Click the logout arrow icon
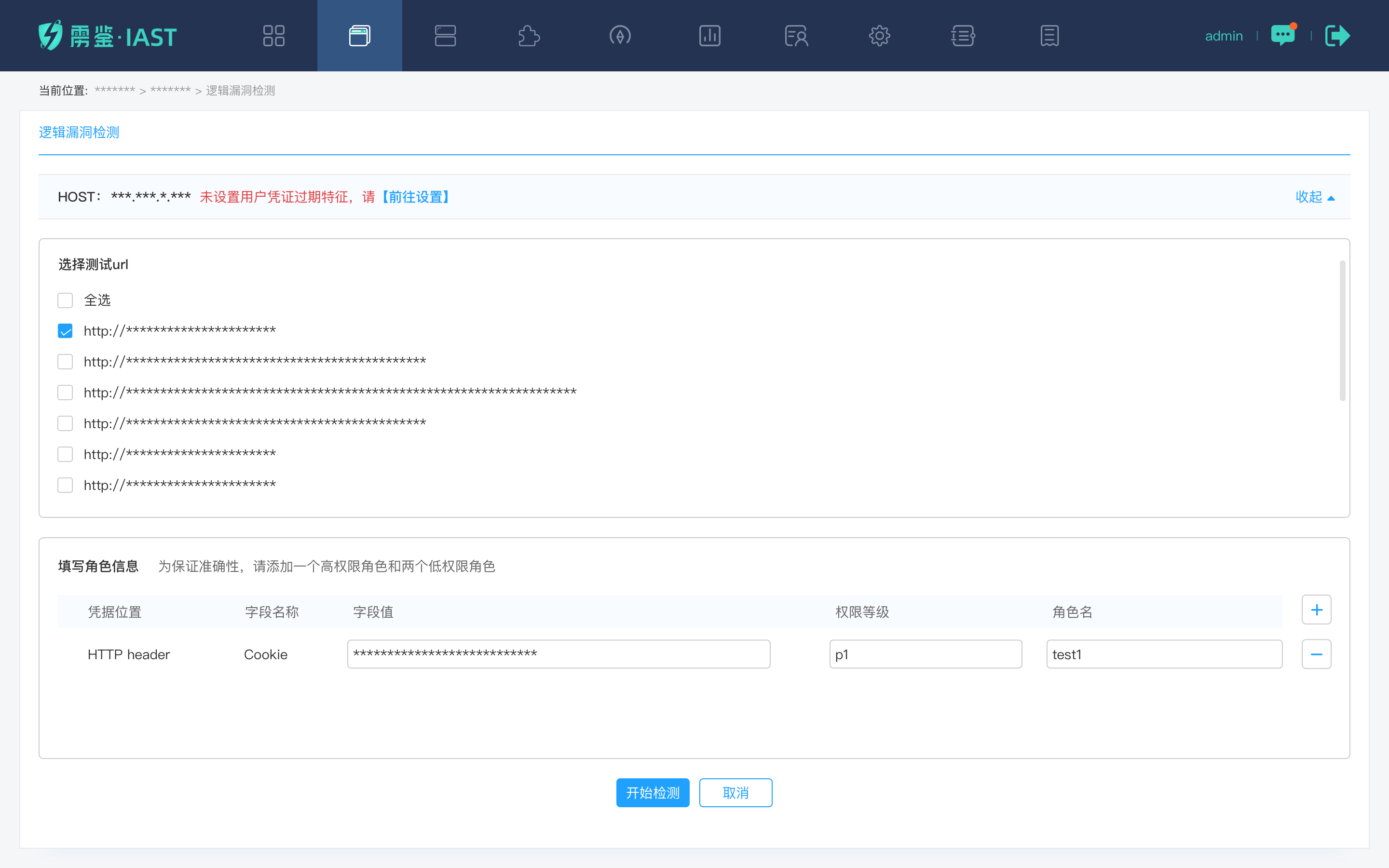The height and width of the screenshot is (868, 1389). [1337, 36]
